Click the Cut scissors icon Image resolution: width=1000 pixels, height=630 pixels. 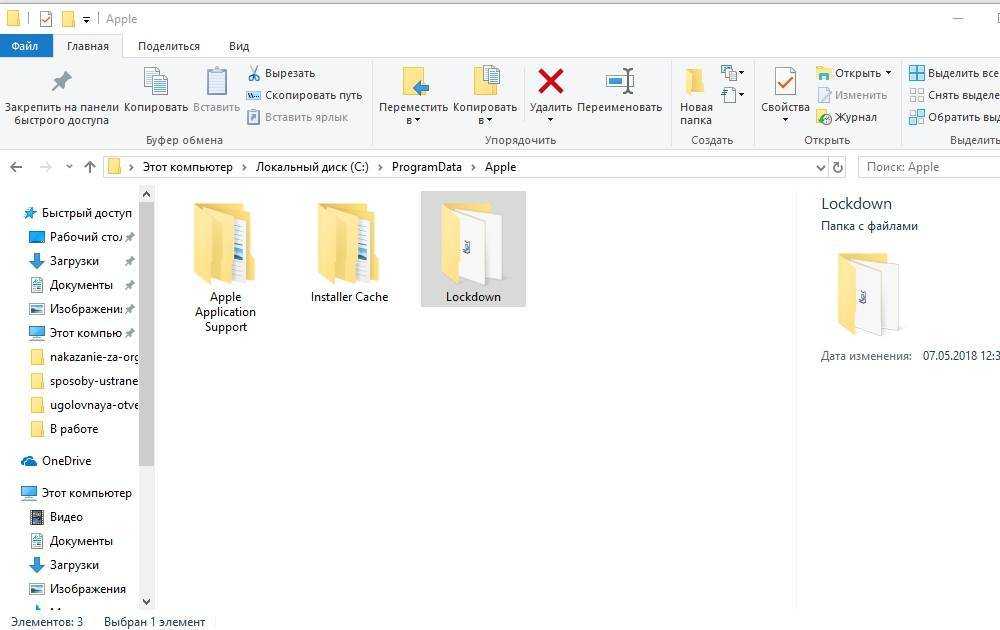(x=254, y=73)
